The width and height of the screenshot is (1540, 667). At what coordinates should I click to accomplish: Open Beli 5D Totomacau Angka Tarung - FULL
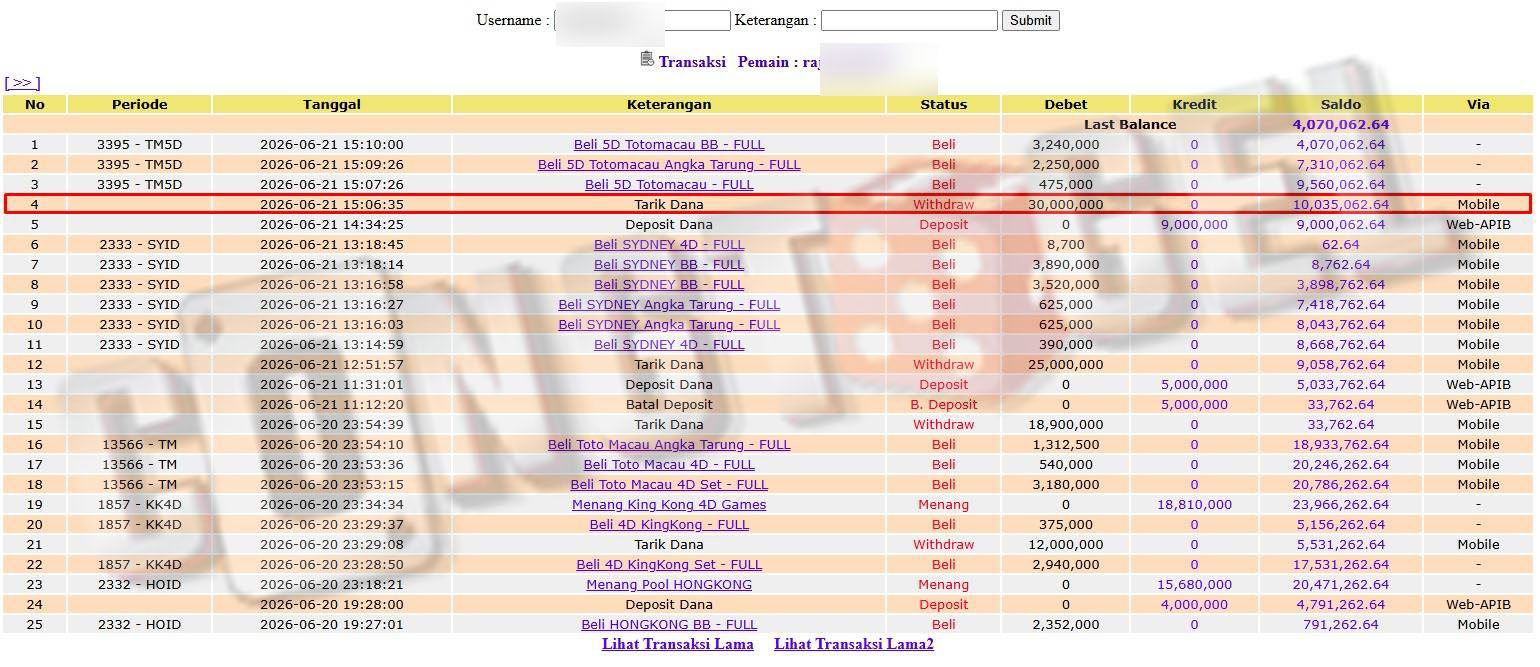tap(669, 164)
